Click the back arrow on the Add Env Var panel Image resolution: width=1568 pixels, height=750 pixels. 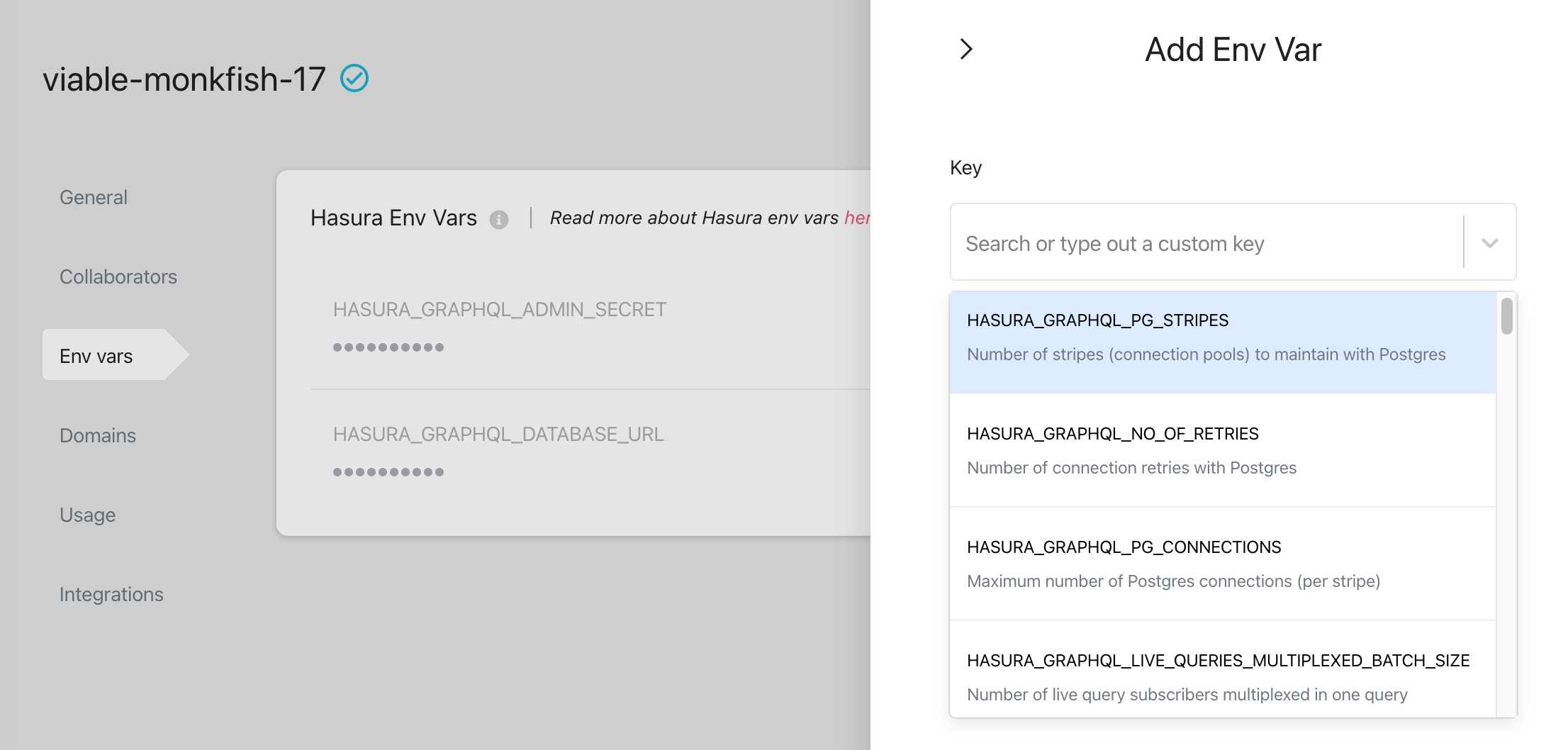click(965, 49)
